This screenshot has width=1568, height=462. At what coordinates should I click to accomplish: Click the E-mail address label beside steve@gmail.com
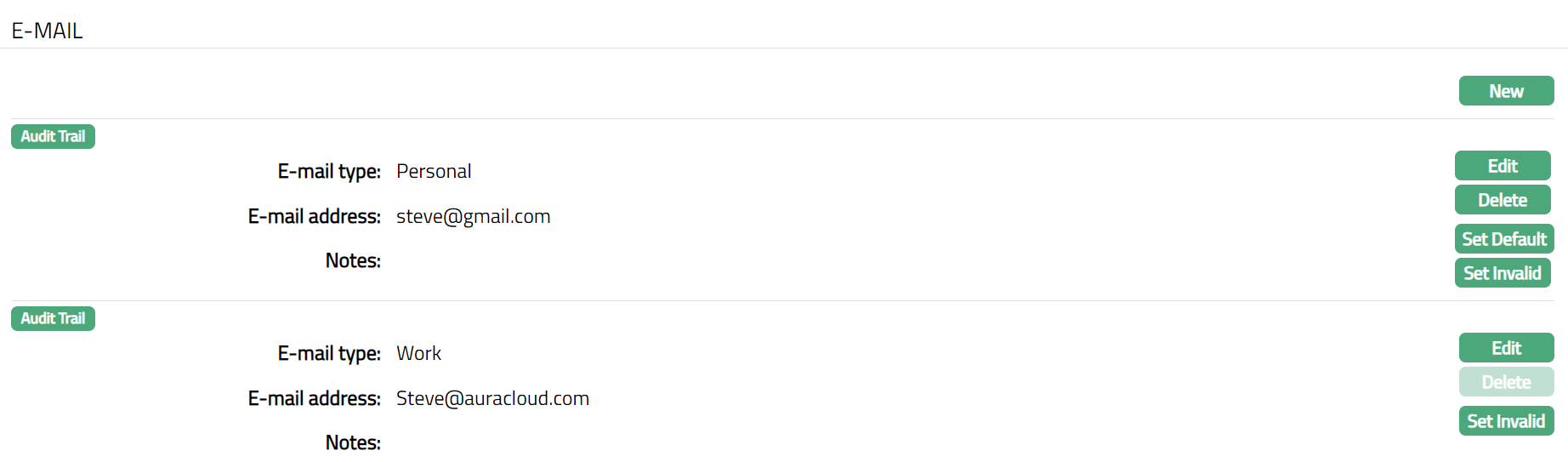314,216
